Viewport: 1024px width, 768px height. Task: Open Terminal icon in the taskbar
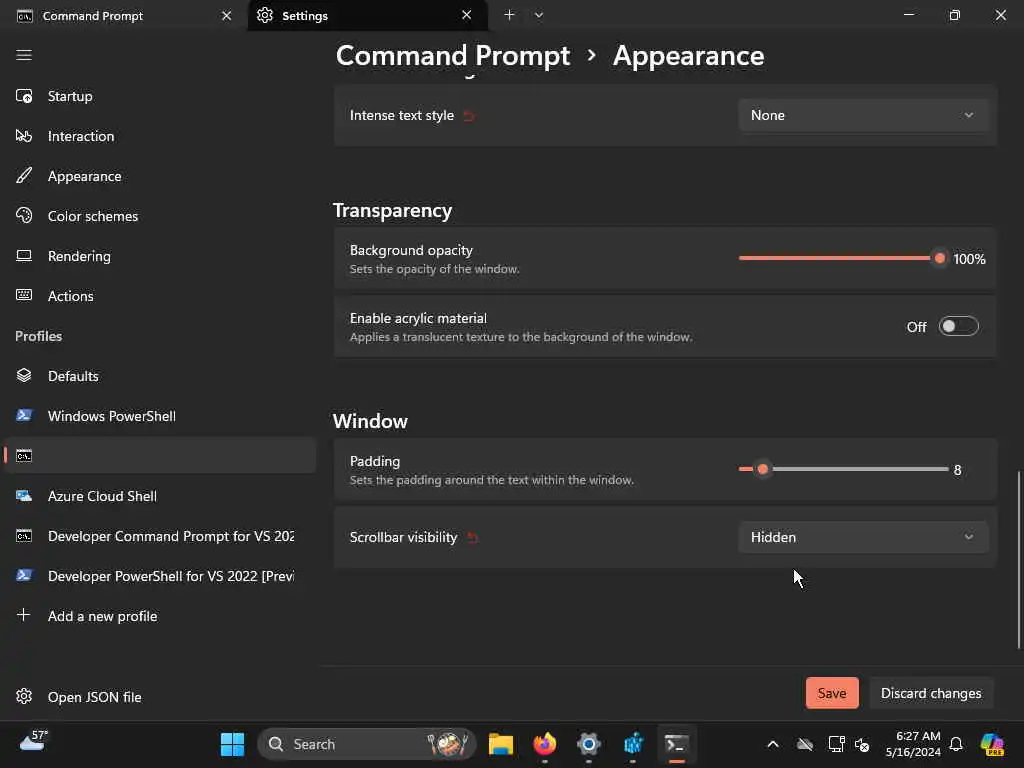(677, 744)
